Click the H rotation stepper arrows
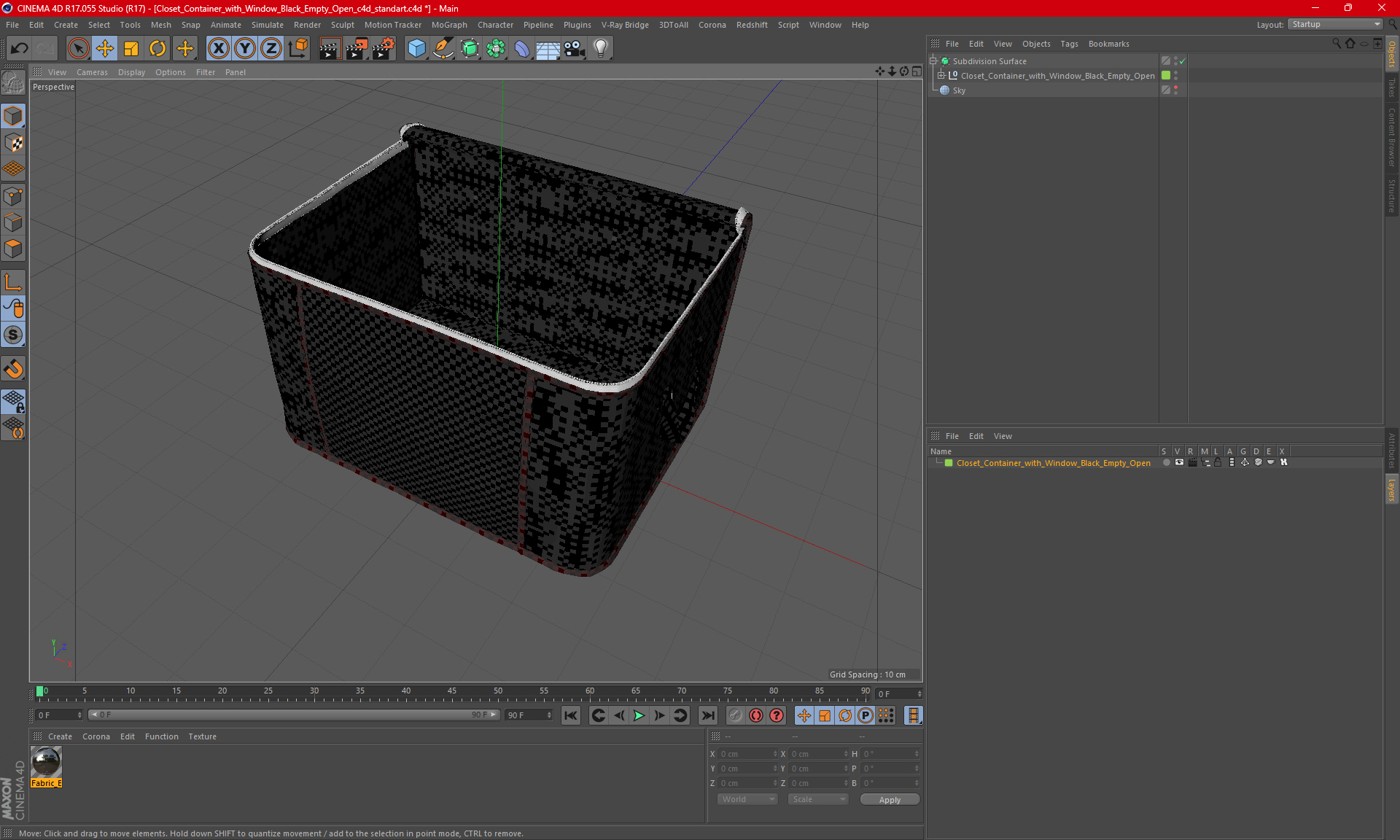Viewport: 1400px width, 840px height. click(917, 754)
